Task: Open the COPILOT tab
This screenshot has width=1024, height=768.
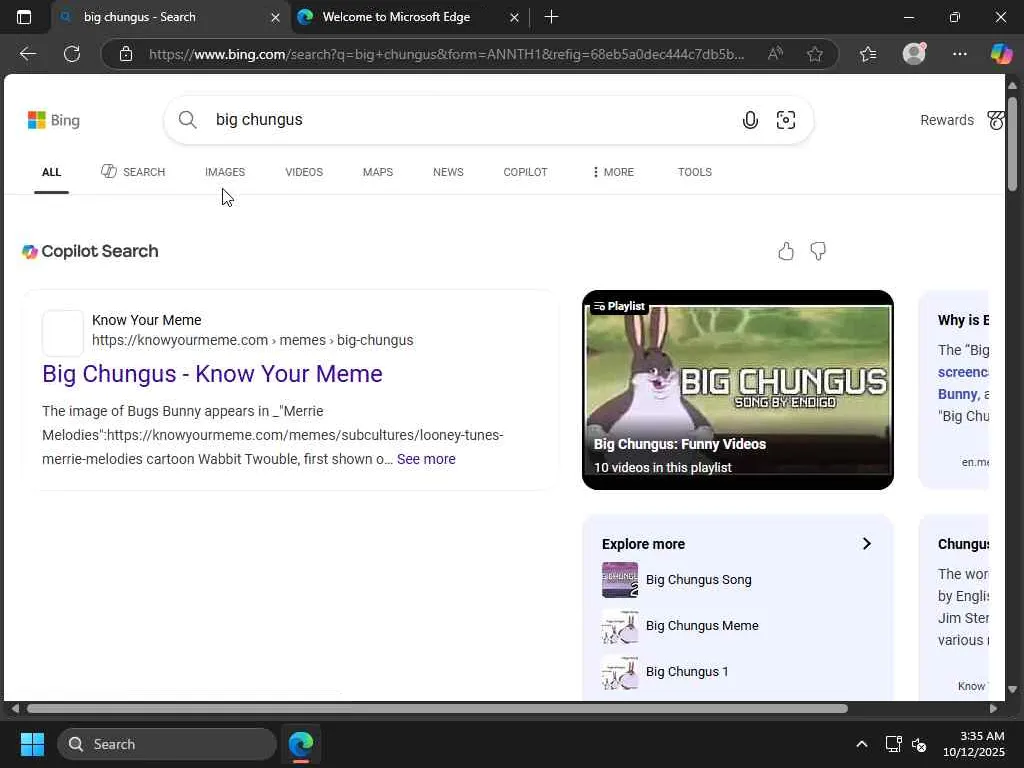Action: tap(525, 172)
